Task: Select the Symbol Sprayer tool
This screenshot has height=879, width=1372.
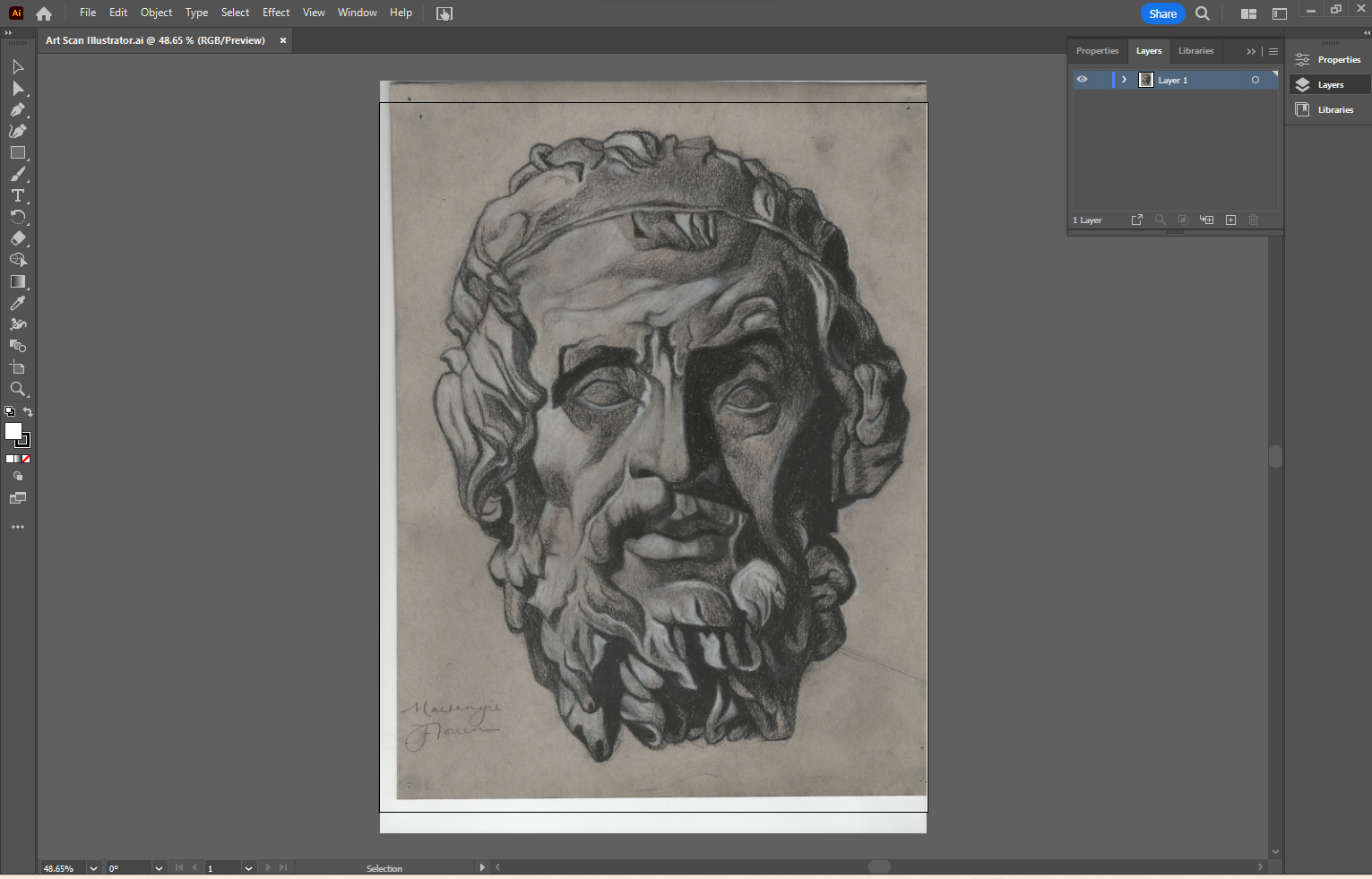Action: 18,325
